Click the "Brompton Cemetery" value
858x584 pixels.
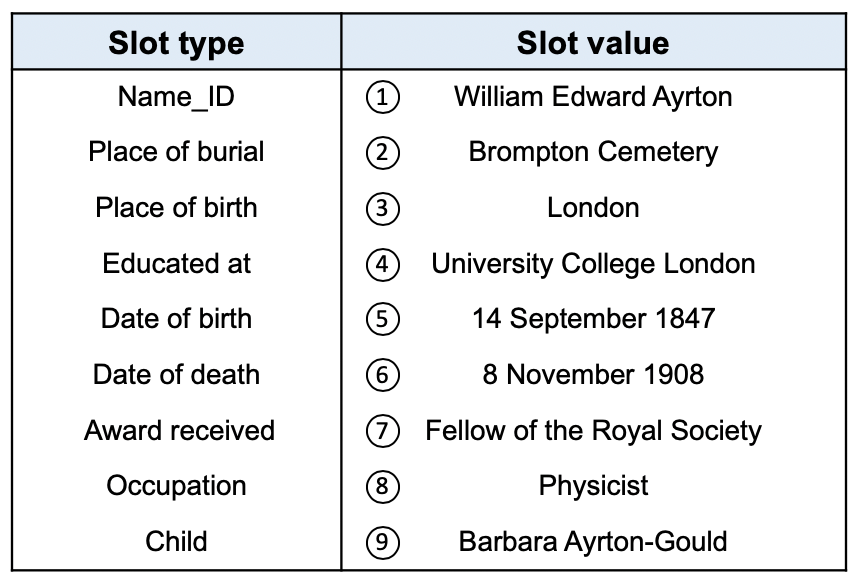[593, 153]
